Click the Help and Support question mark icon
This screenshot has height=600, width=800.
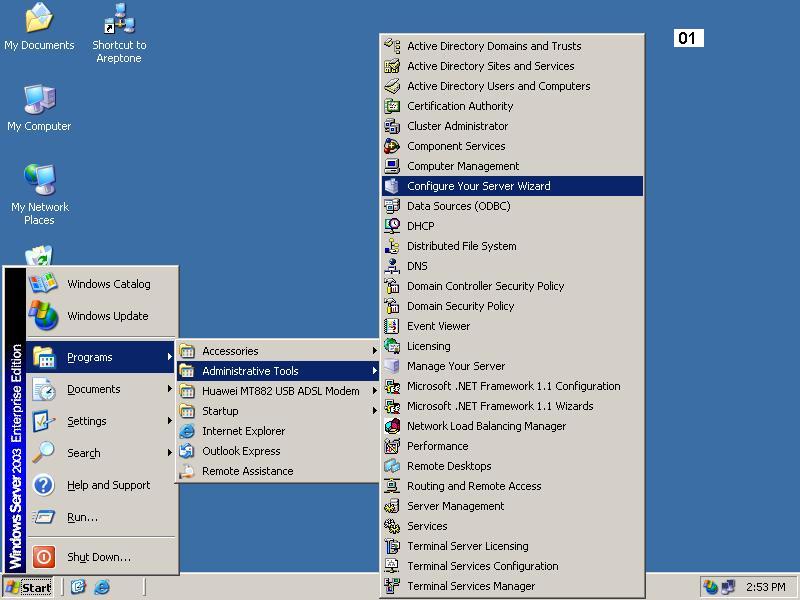pyautogui.click(x=43, y=485)
